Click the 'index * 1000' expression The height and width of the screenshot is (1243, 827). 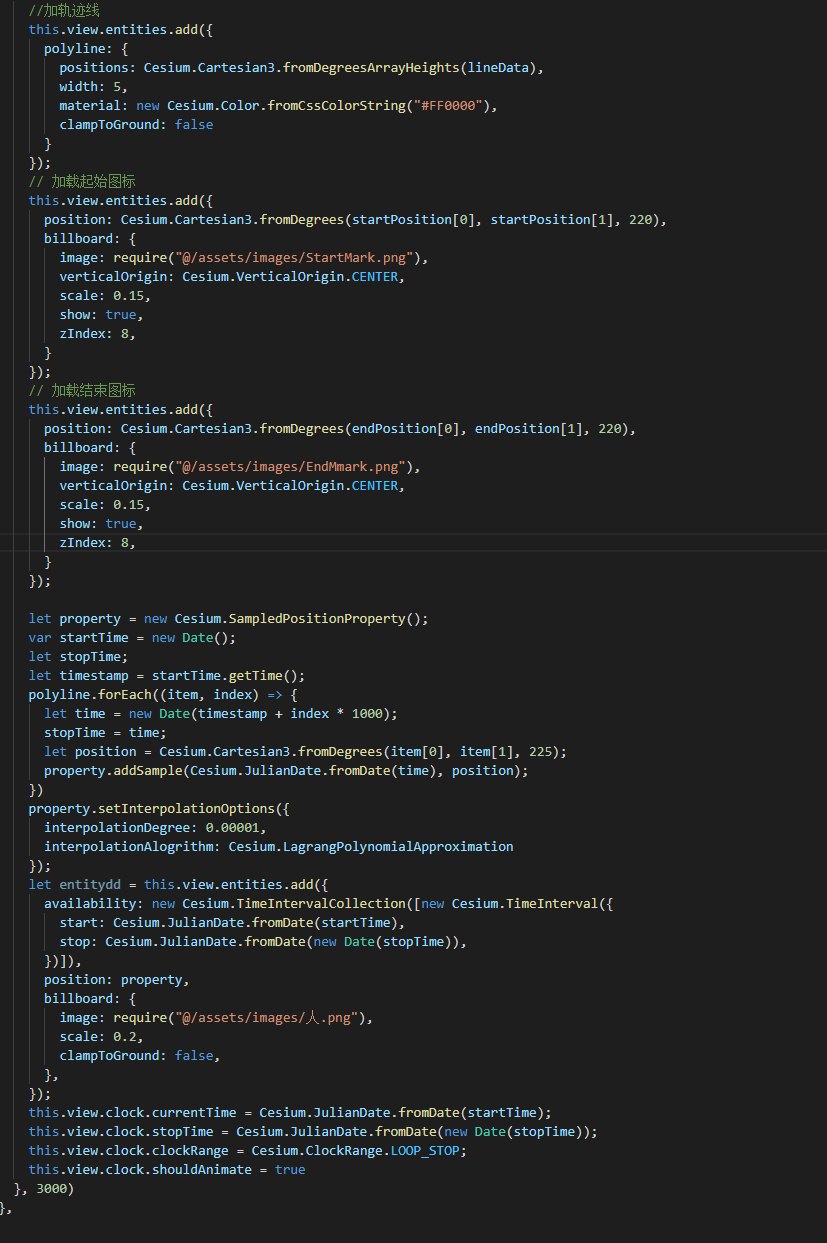pyautogui.click(x=336, y=714)
